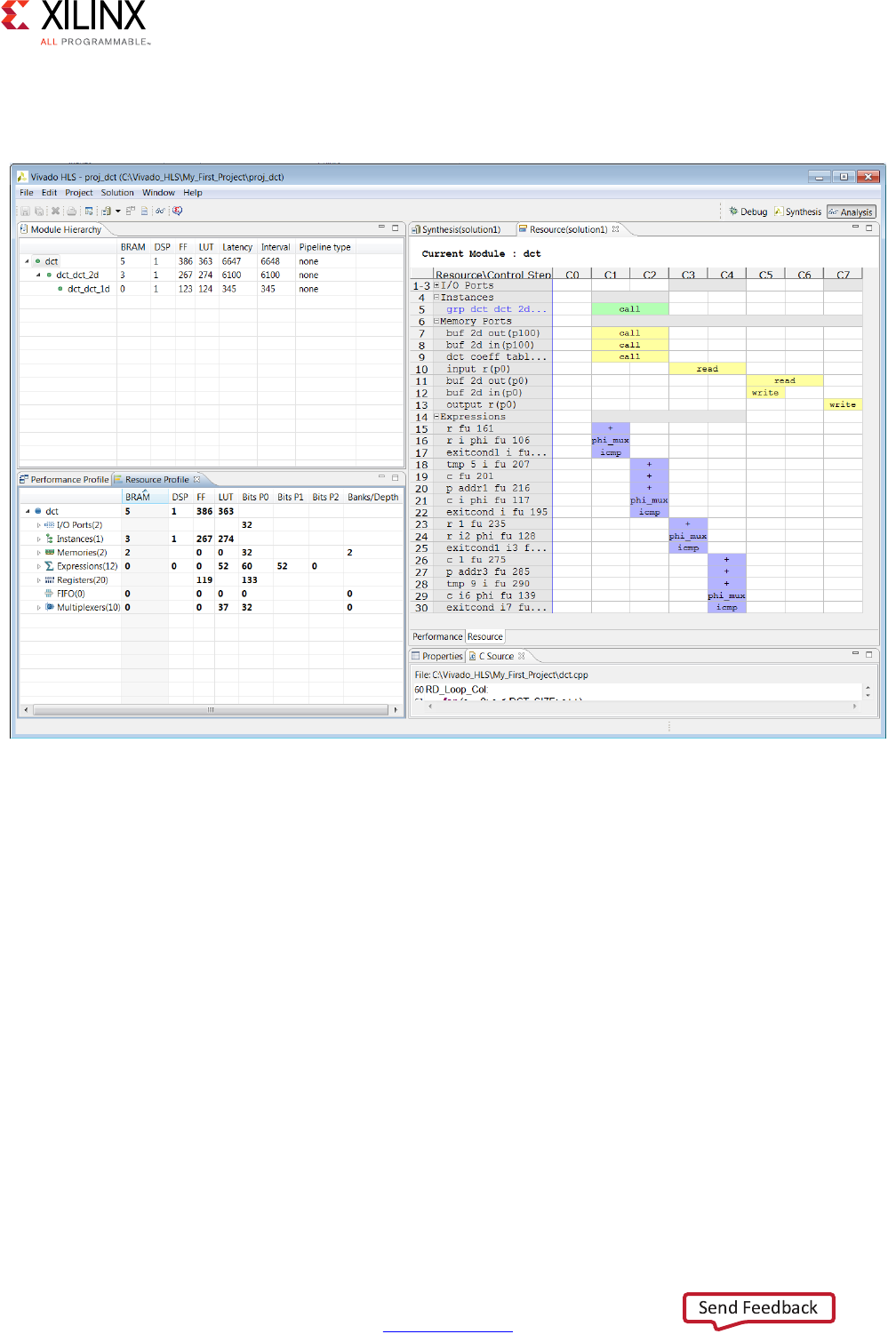Click the grp_dct_dct_2d instance link

(496, 309)
